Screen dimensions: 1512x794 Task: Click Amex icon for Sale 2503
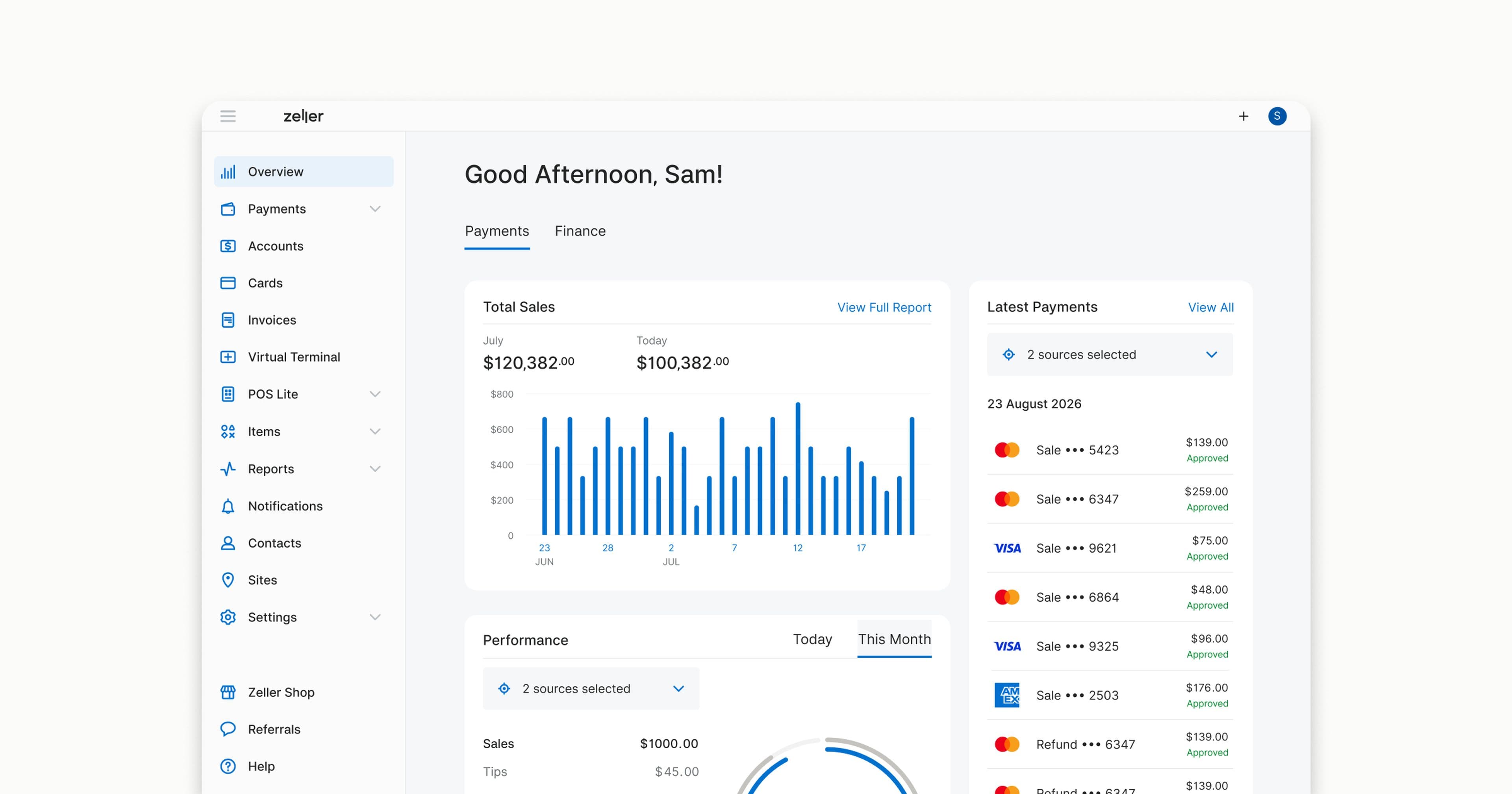(x=1007, y=695)
